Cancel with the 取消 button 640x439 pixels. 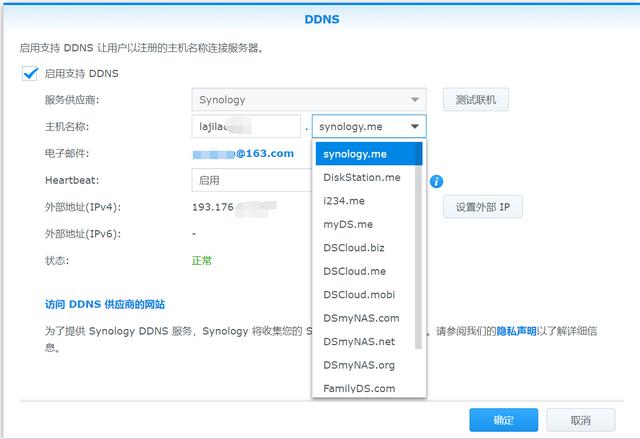[581, 420]
